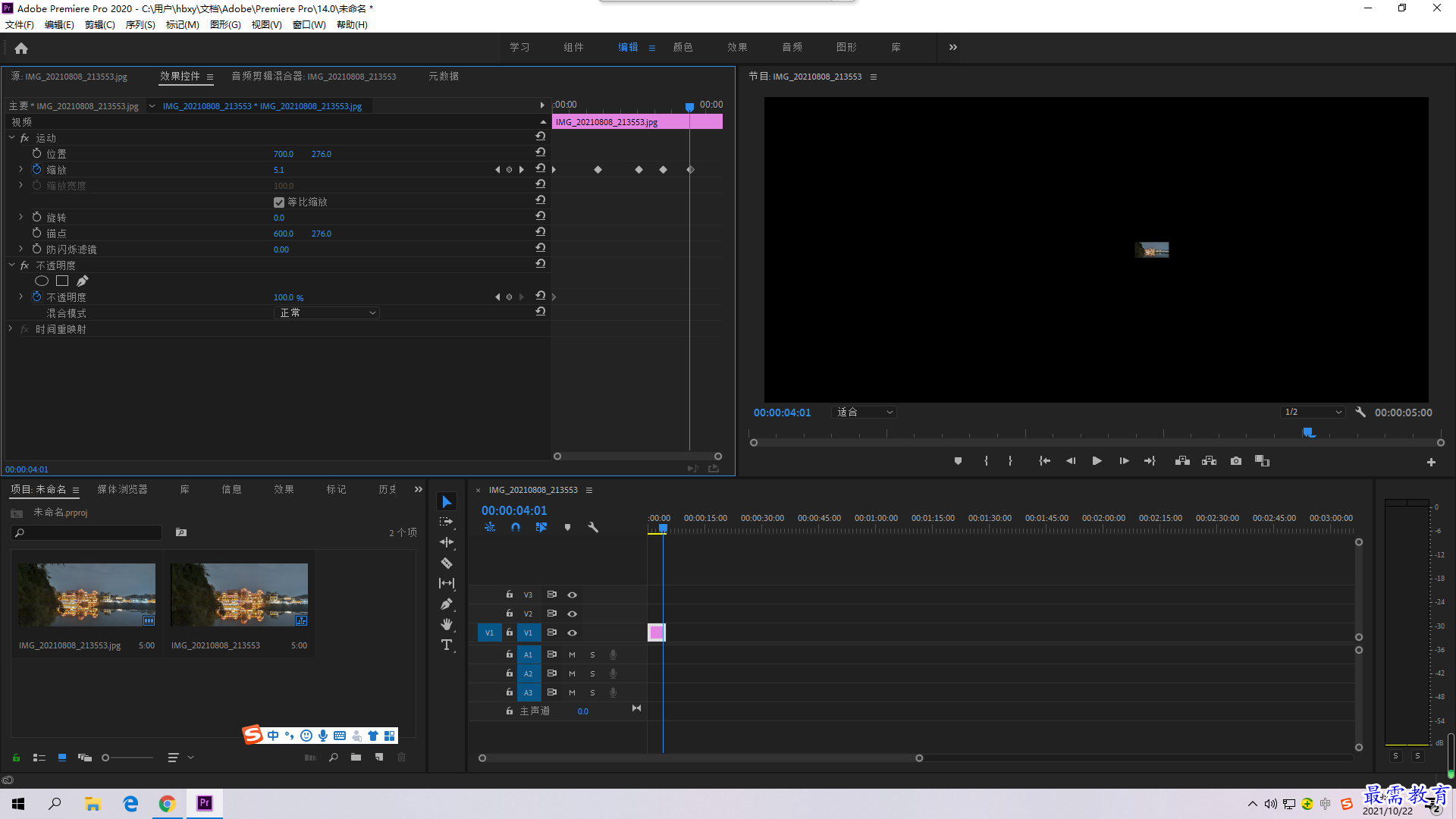Toggle linked selection in timeline

pos(541,527)
